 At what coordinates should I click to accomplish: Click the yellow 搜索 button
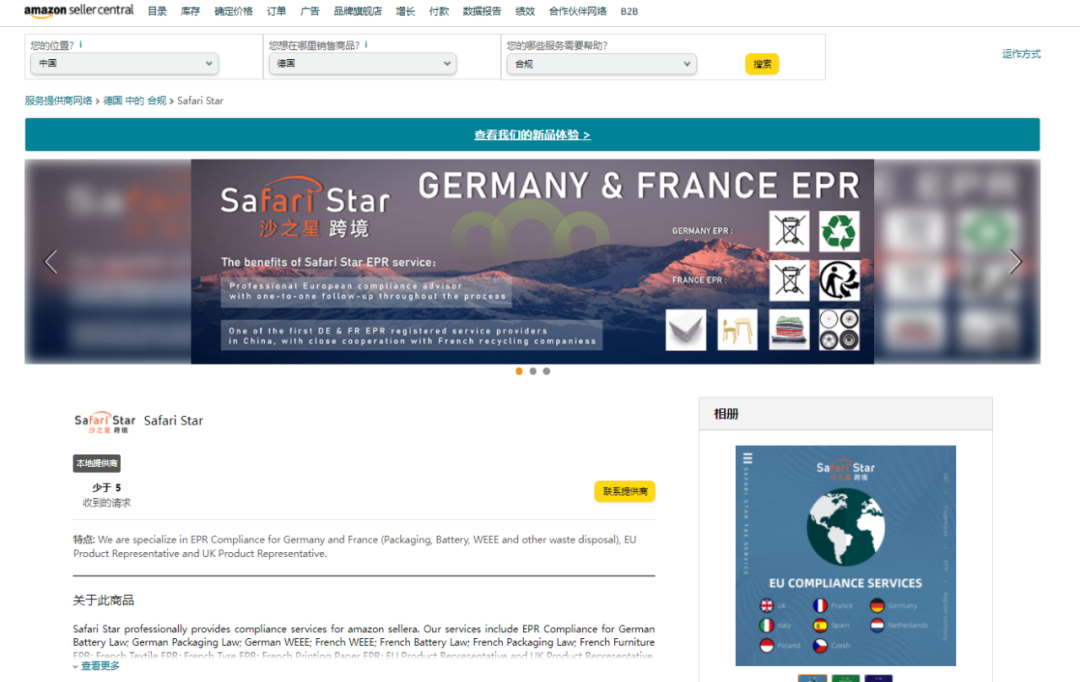pos(762,64)
